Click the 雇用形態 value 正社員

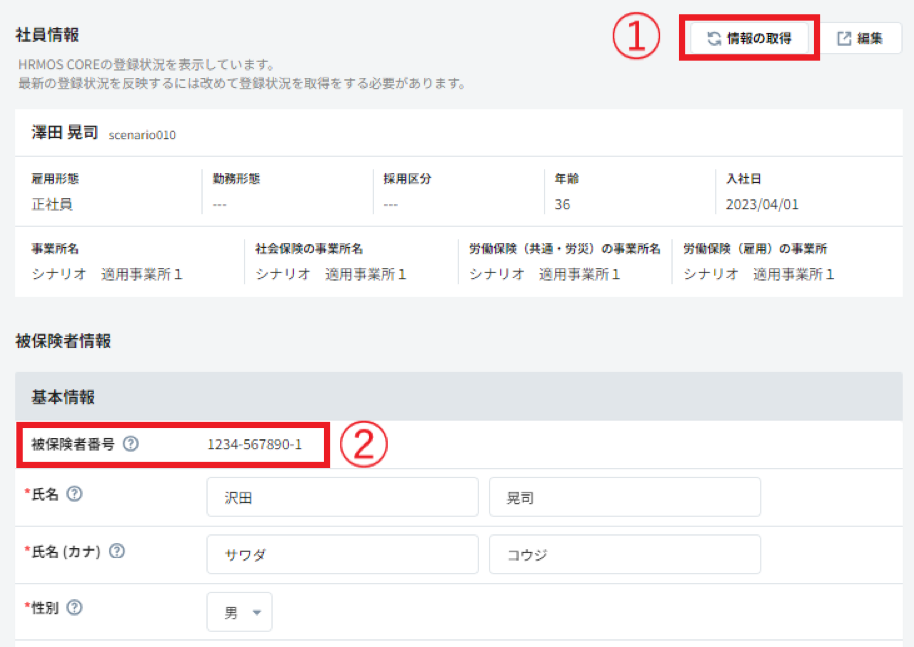pos(52,205)
